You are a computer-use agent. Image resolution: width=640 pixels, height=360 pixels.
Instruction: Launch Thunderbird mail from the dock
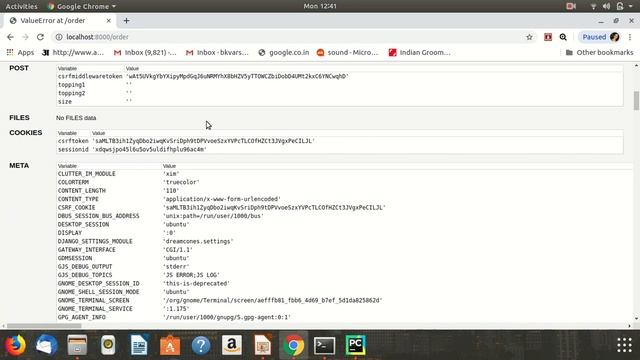coord(46,345)
